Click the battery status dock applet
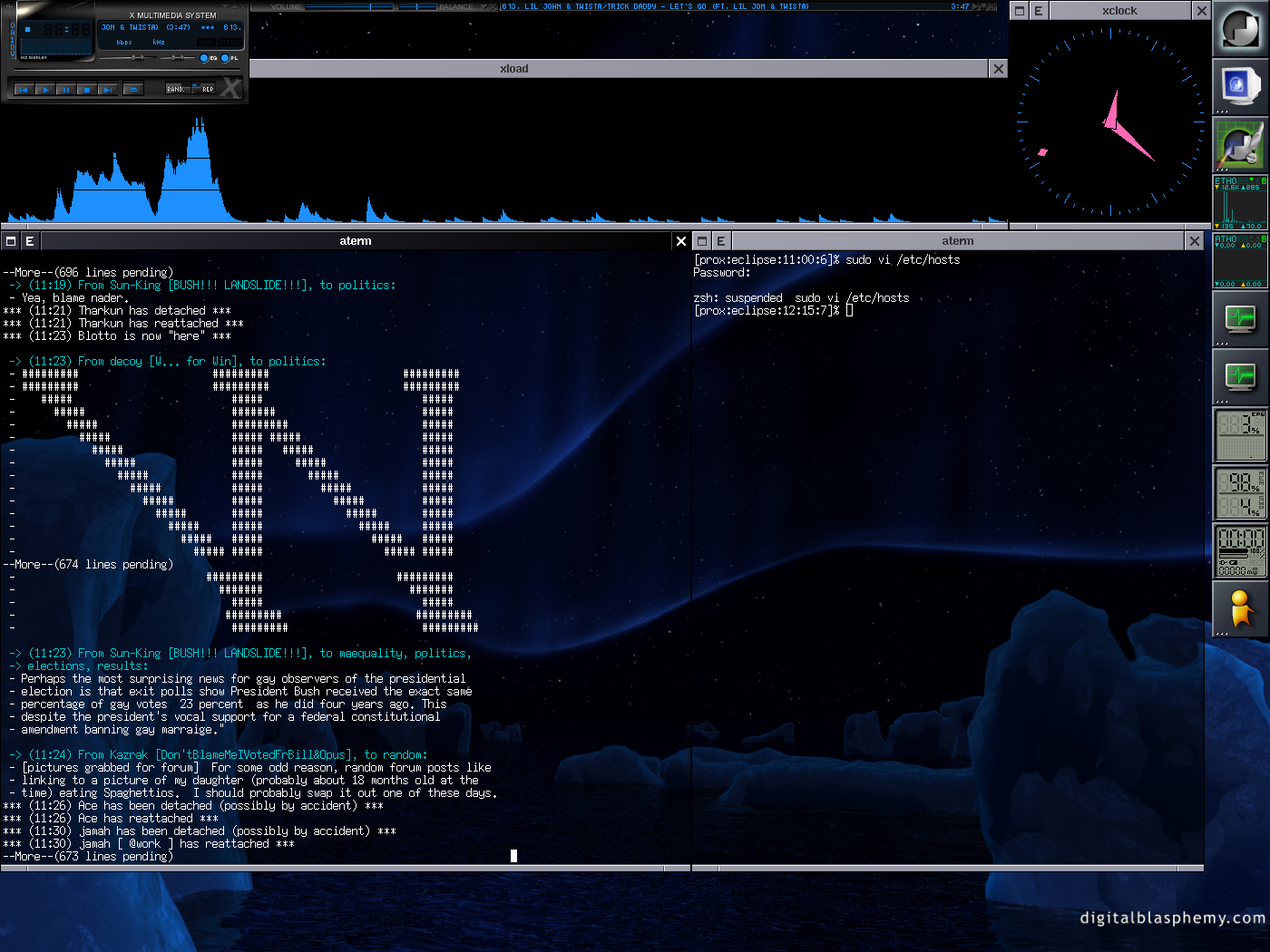Viewport: 1270px width, 952px height. tap(1241, 551)
